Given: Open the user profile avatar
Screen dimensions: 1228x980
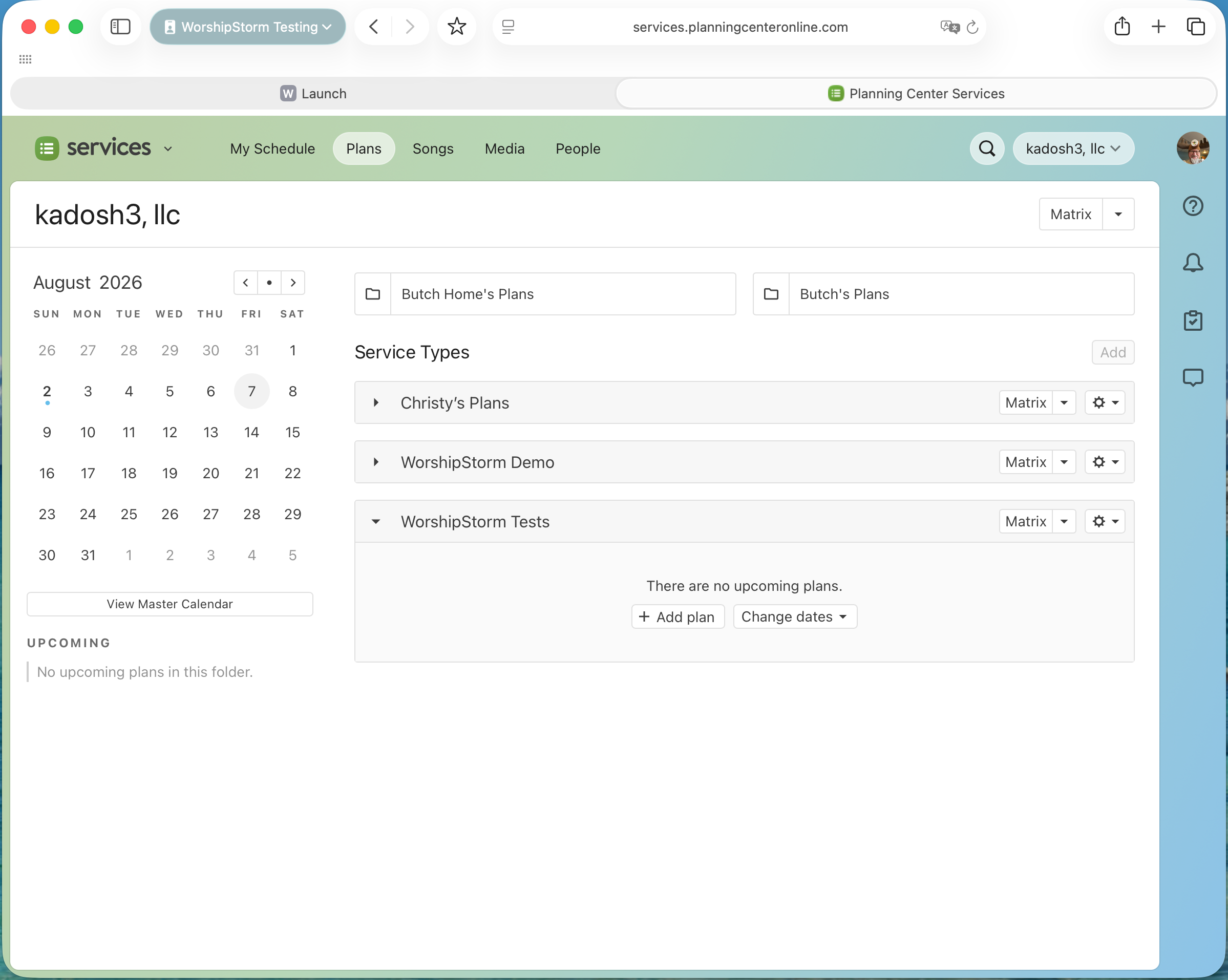Looking at the screenshot, I should (1193, 148).
